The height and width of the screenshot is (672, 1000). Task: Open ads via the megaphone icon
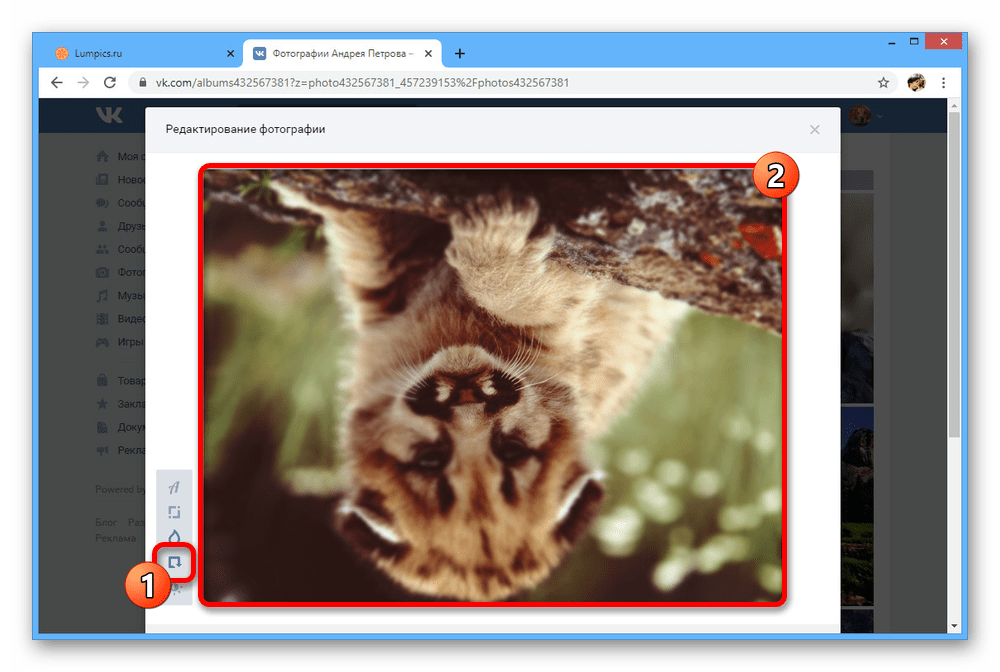click(102, 450)
